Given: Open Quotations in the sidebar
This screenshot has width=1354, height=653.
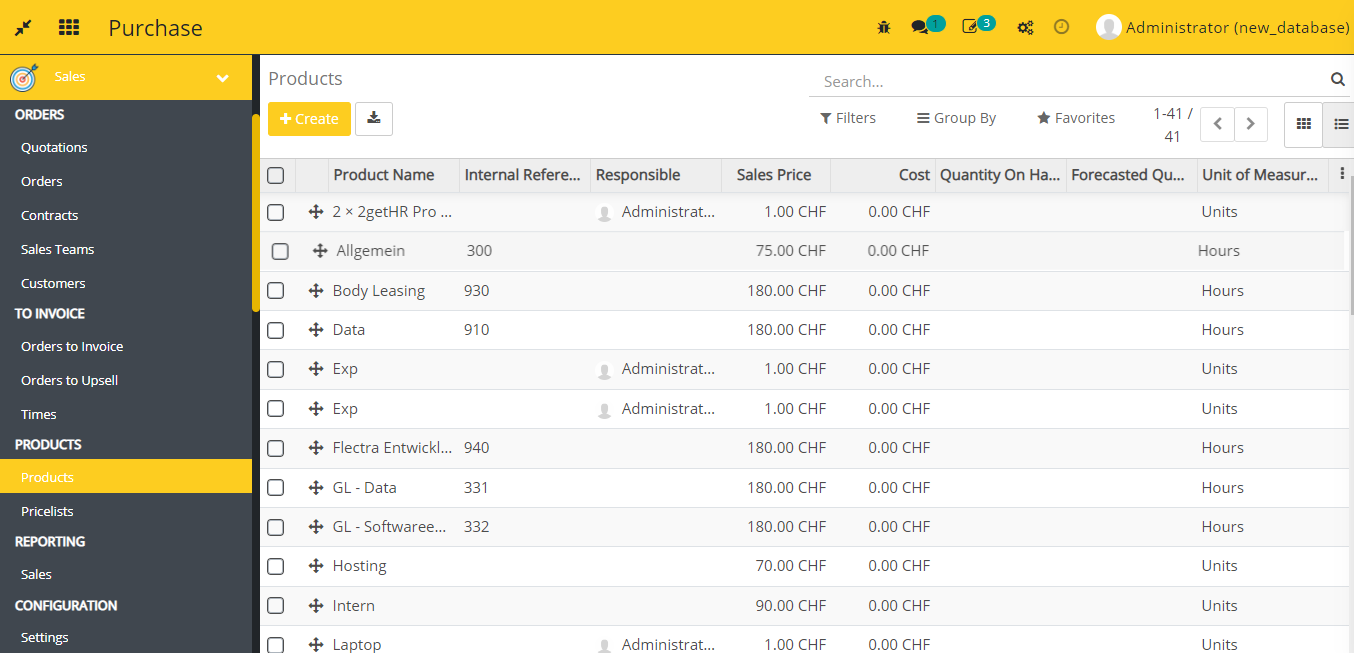Looking at the screenshot, I should pos(54,147).
